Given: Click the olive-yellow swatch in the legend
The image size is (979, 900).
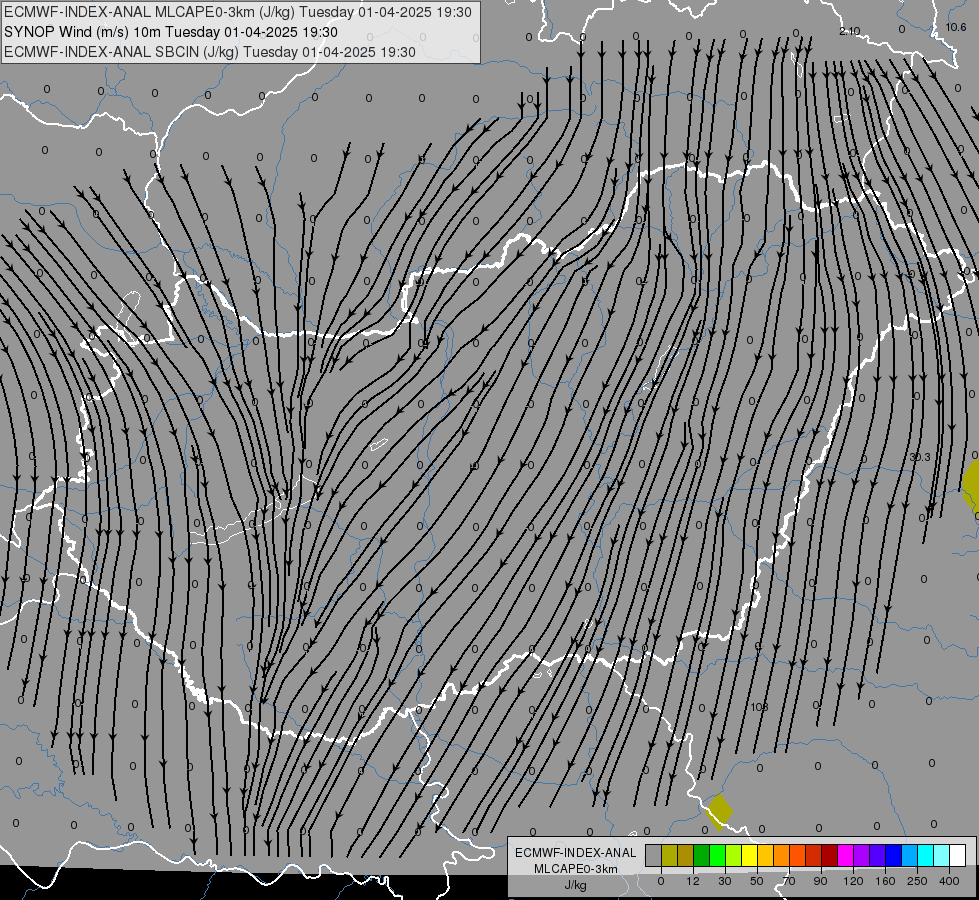Looking at the screenshot, I should [669, 855].
